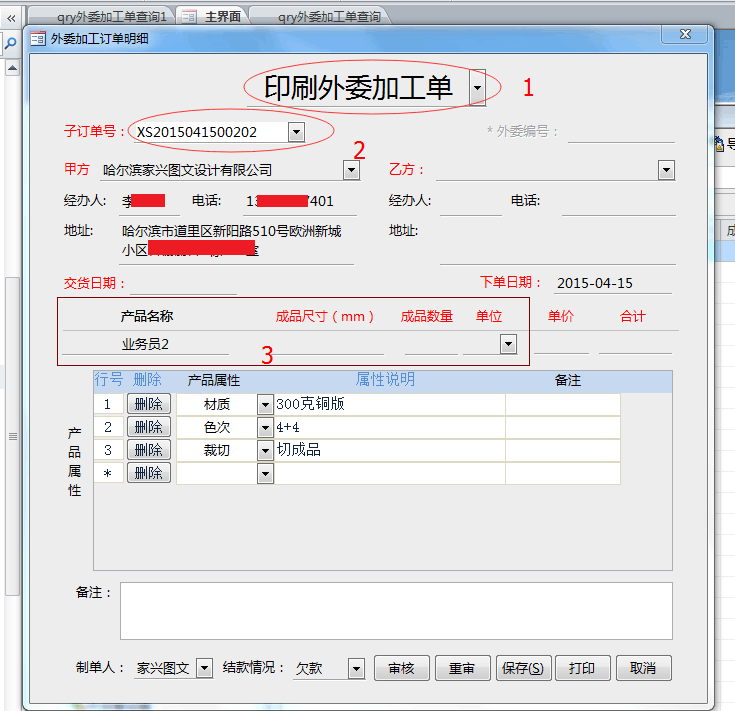The image size is (735, 711).
Task: Open the 甲方 company dropdown
Action: click(351, 171)
